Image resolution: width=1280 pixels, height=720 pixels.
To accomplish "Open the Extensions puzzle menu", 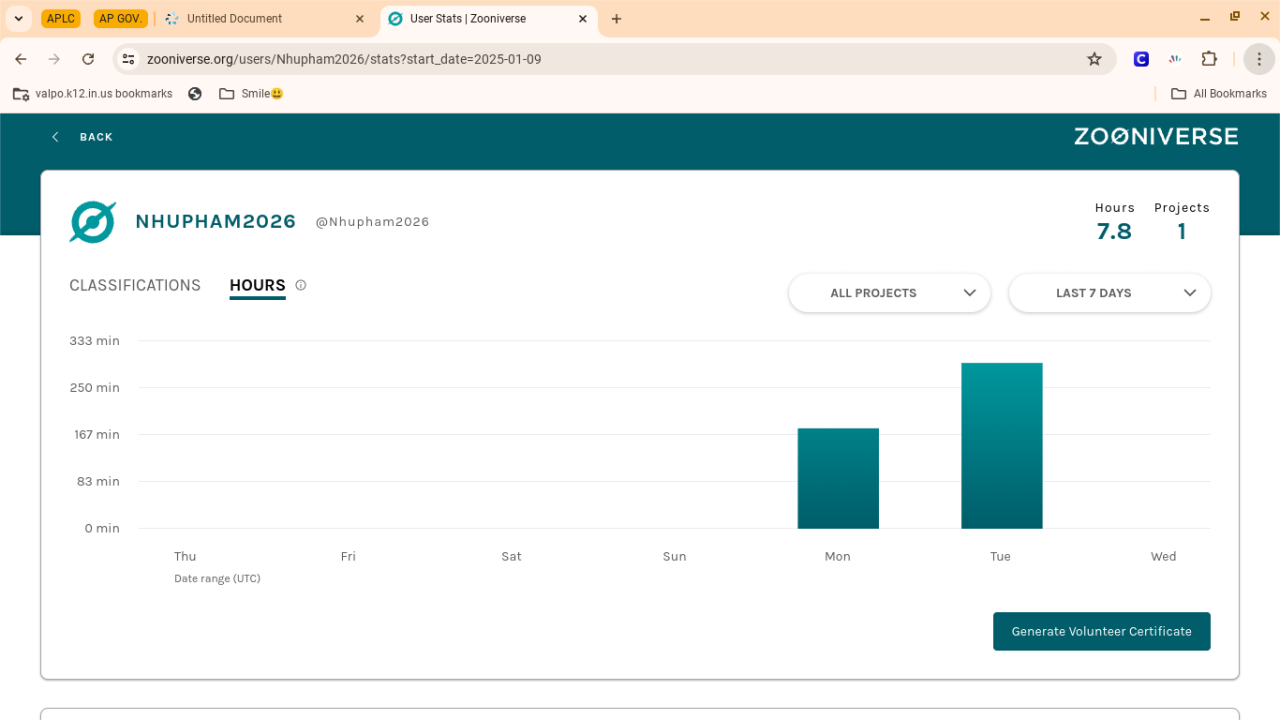I will pyautogui.click(x=1209, y=59).
